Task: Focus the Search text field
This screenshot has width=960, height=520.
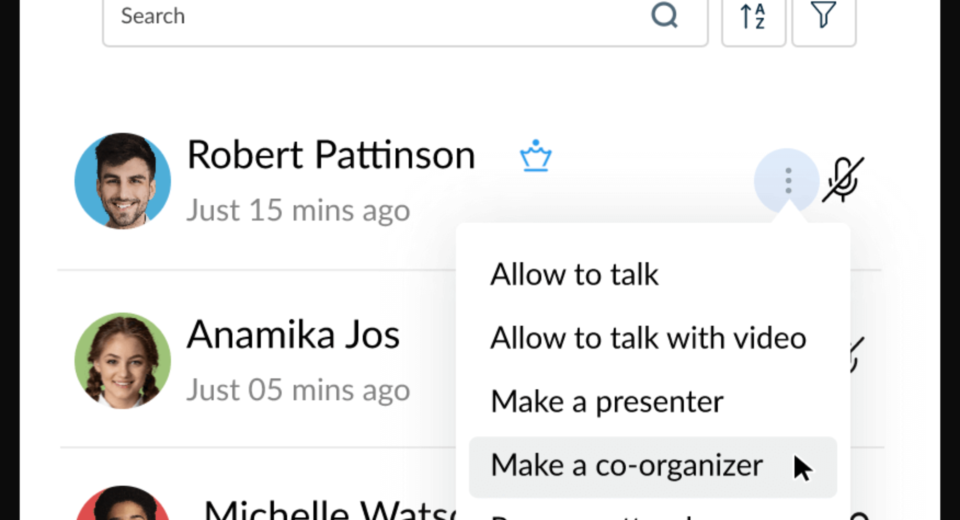Action: point(380,17)
